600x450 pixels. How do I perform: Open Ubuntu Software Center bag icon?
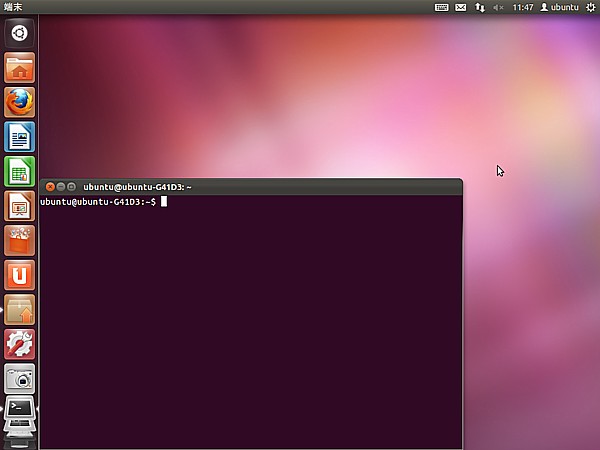pos(19,240)
